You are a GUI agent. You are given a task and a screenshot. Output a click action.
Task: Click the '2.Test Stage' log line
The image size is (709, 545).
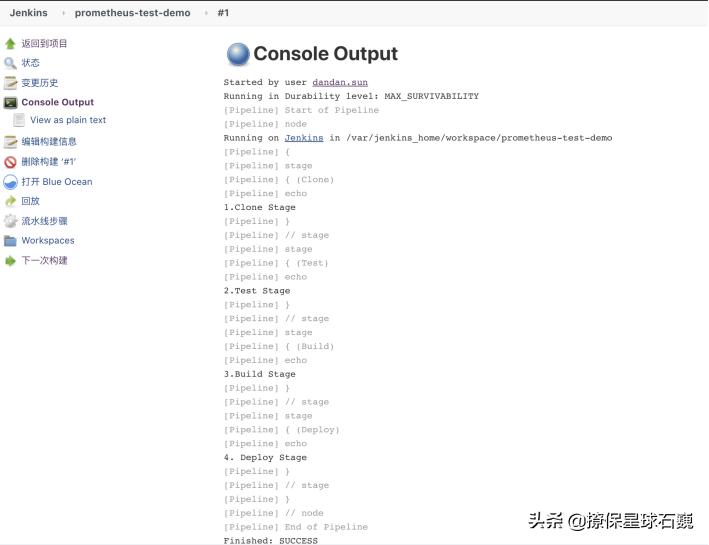(x=257, y=291)
